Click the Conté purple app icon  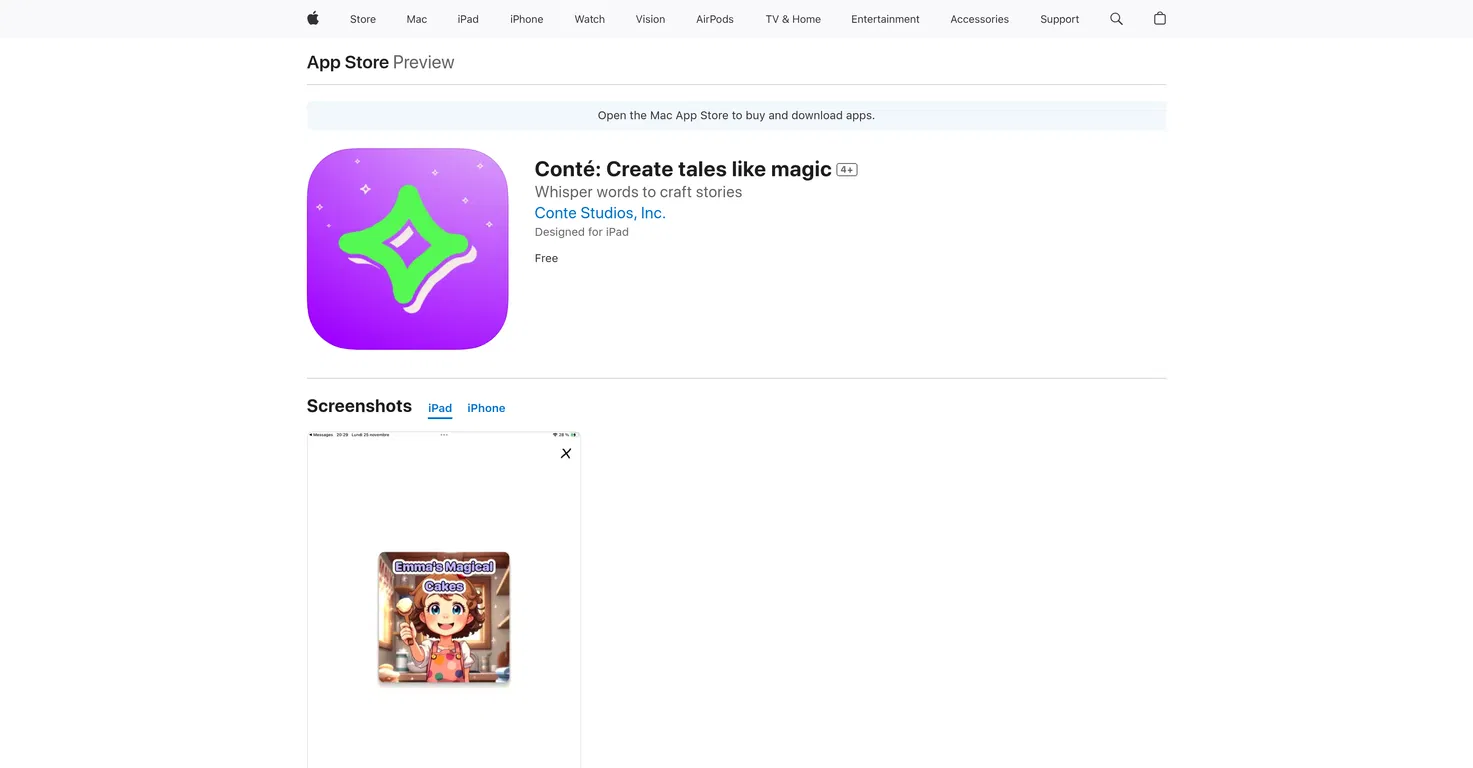(408, 249)
